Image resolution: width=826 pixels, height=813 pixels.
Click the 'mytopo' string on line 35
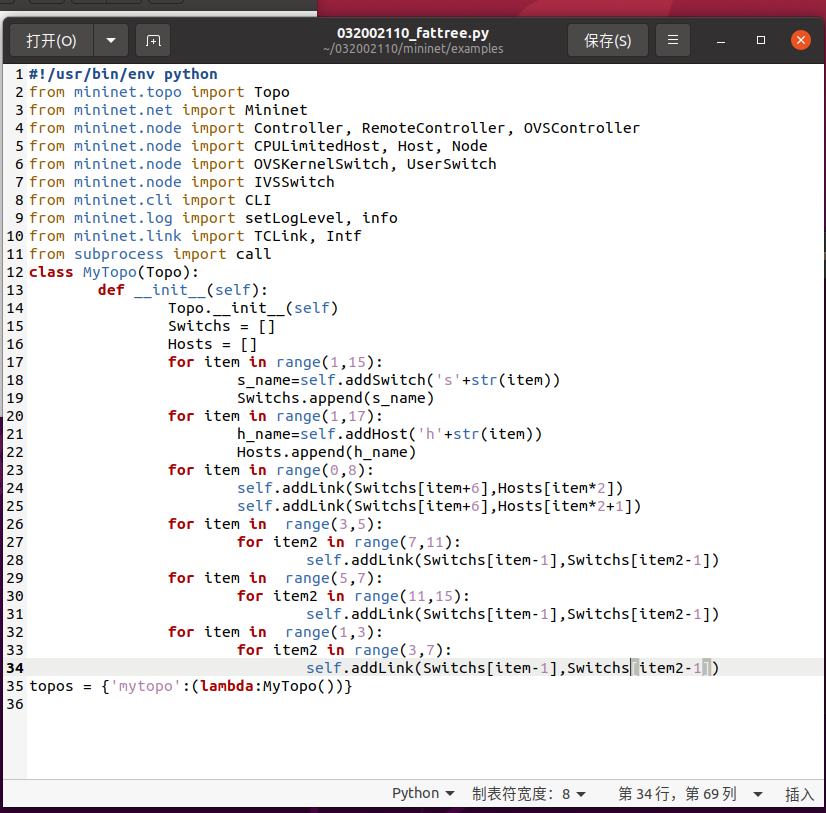click(x=146, y=686)
